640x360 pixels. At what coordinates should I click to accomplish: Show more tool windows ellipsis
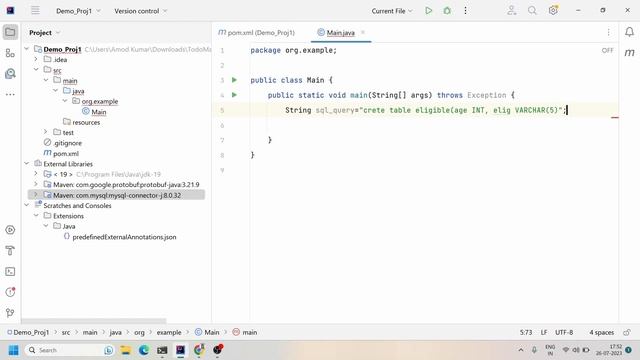tap(10, 94)
